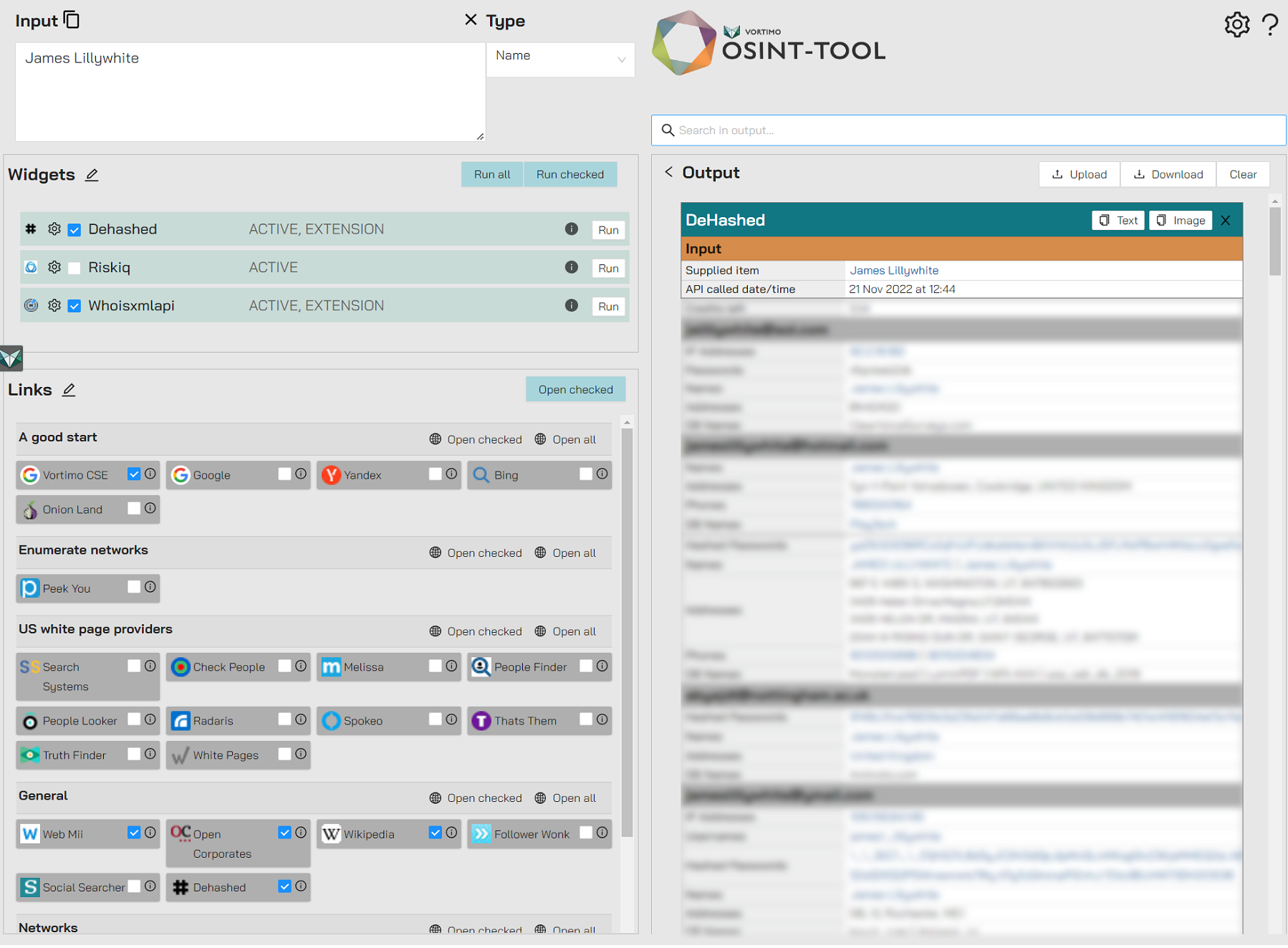Viewport: 1288px width, 948px height.
Task: Download the output
Action: pyautogui.click(x=1168, y=175)
